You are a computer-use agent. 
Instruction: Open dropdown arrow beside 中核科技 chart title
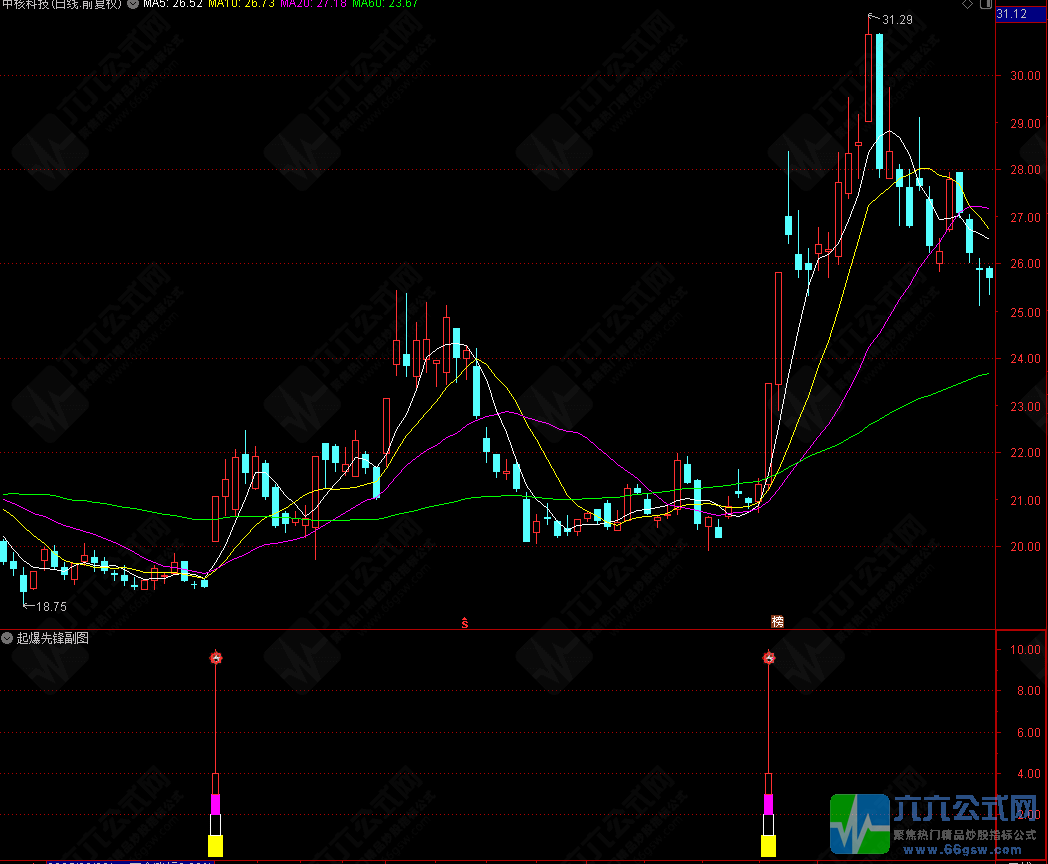[133, 3]
